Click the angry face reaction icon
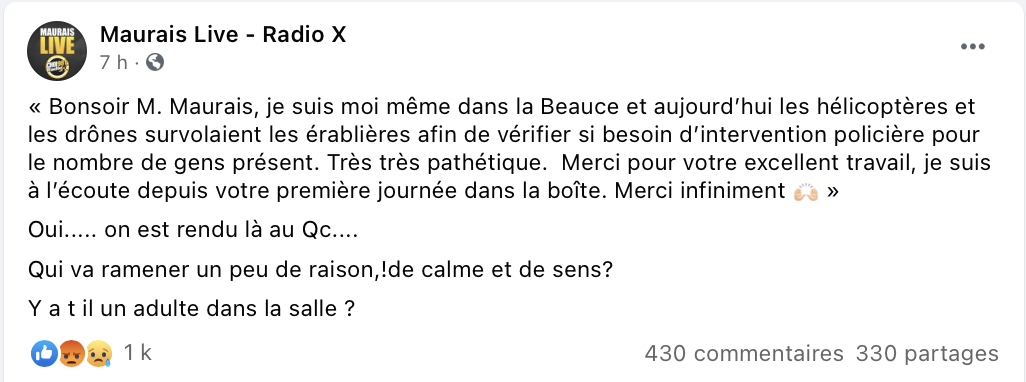This screenshot has width=1026, height=382. click(x=71, y=354)
